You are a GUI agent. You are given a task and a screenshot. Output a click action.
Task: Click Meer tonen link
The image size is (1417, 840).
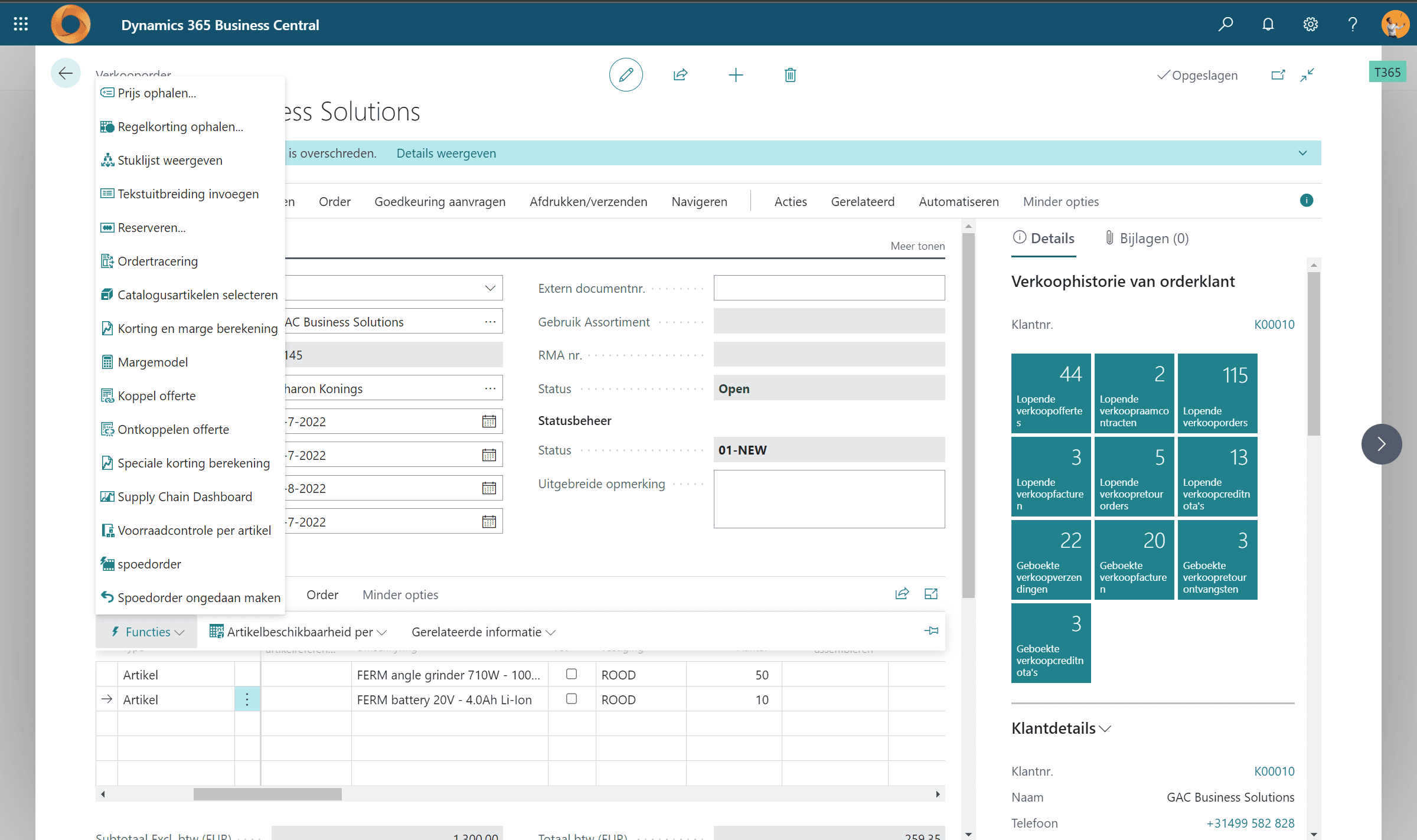(918, 246)
